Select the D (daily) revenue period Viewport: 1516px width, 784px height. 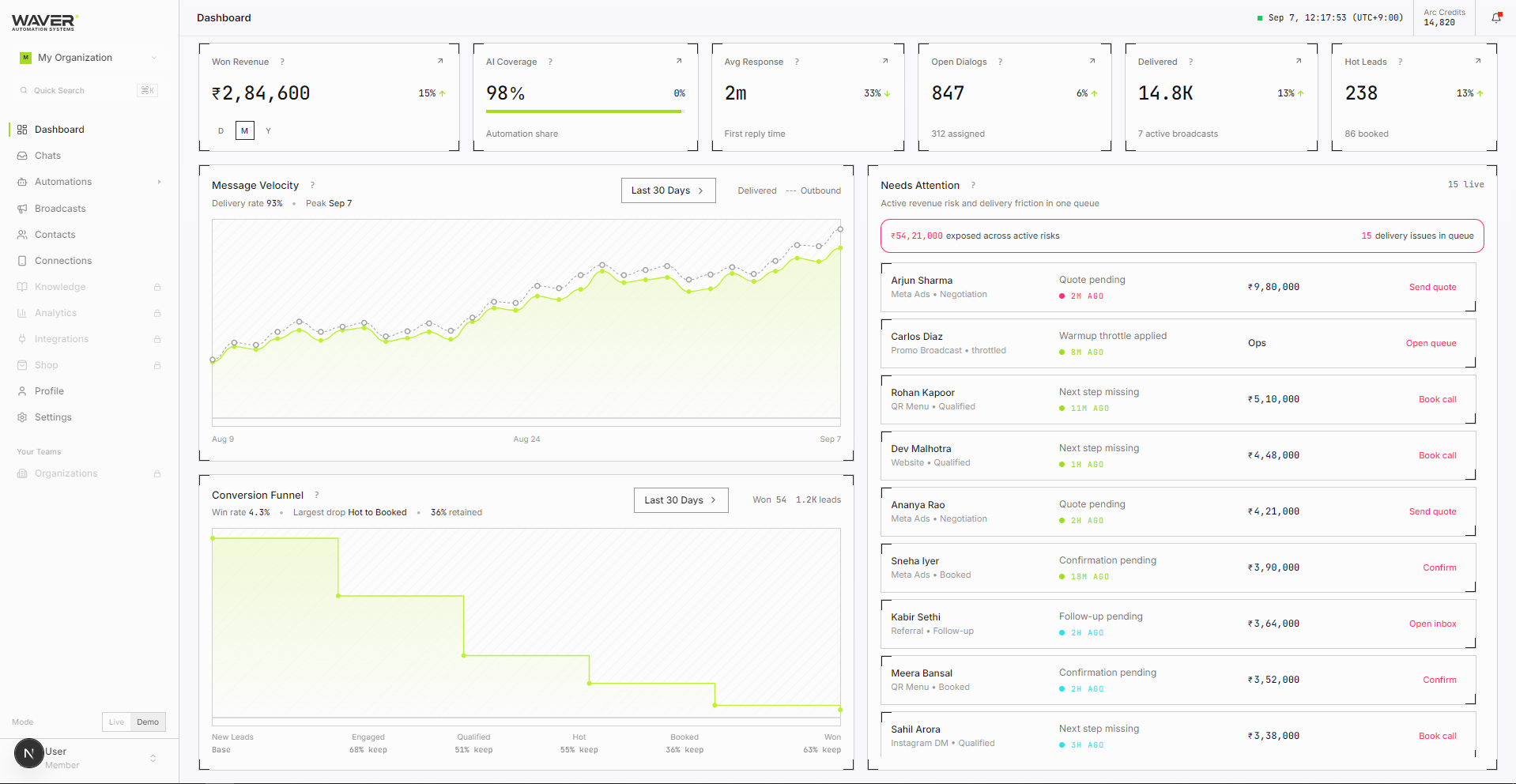(x=221, y=130)
